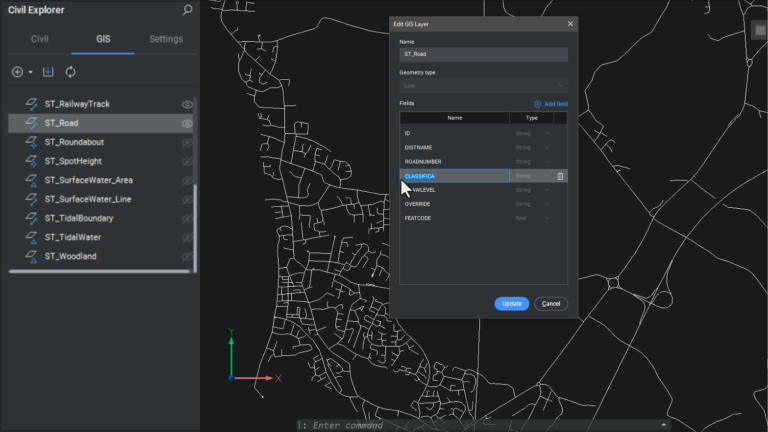This screenshot has width=768, height=432.
Task: Open the Geometry type dropdown
Action: pyautogui.click(x=483, y=86)
